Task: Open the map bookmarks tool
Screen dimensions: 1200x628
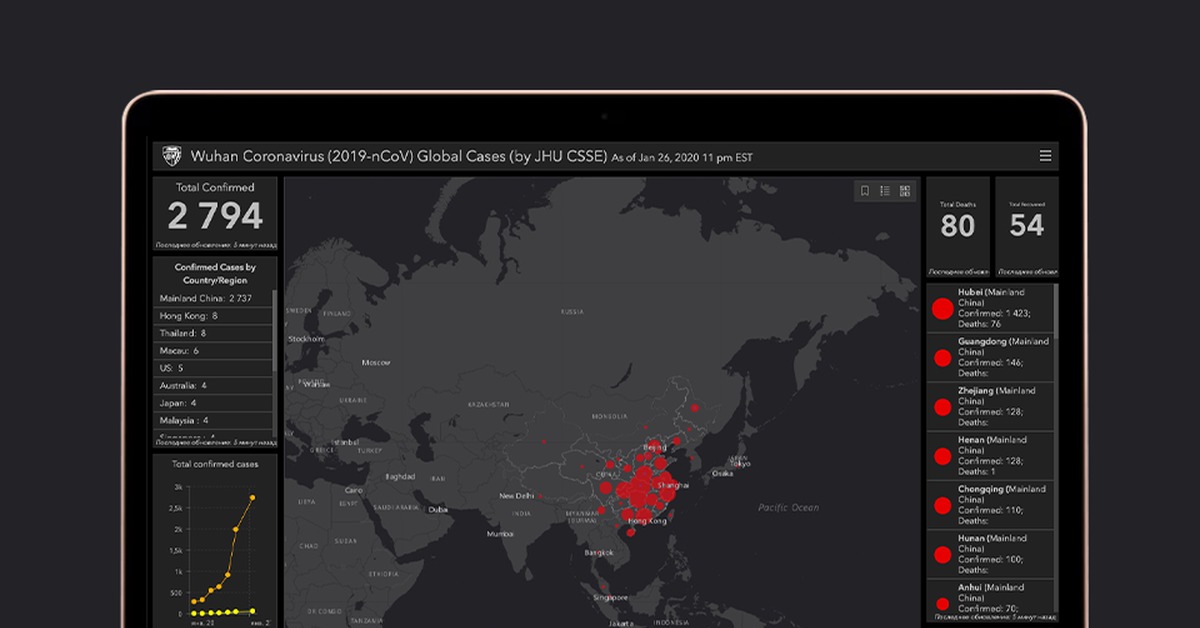Action: tap(865, 191)
